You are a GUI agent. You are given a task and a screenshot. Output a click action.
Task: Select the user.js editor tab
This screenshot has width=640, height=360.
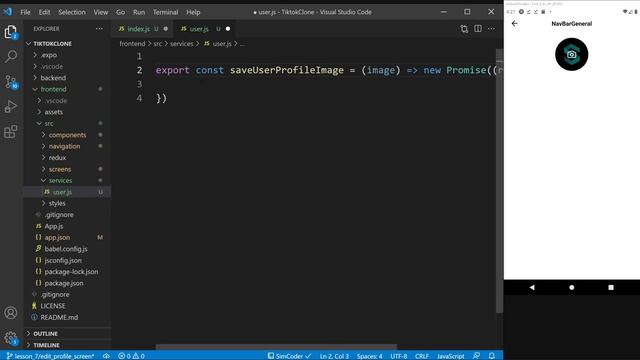(x=204, y=29)
